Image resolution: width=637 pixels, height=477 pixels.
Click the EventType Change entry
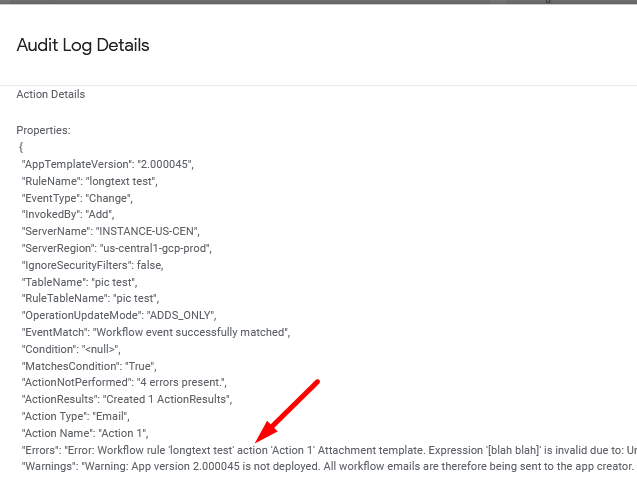click(x=77, y=198)
